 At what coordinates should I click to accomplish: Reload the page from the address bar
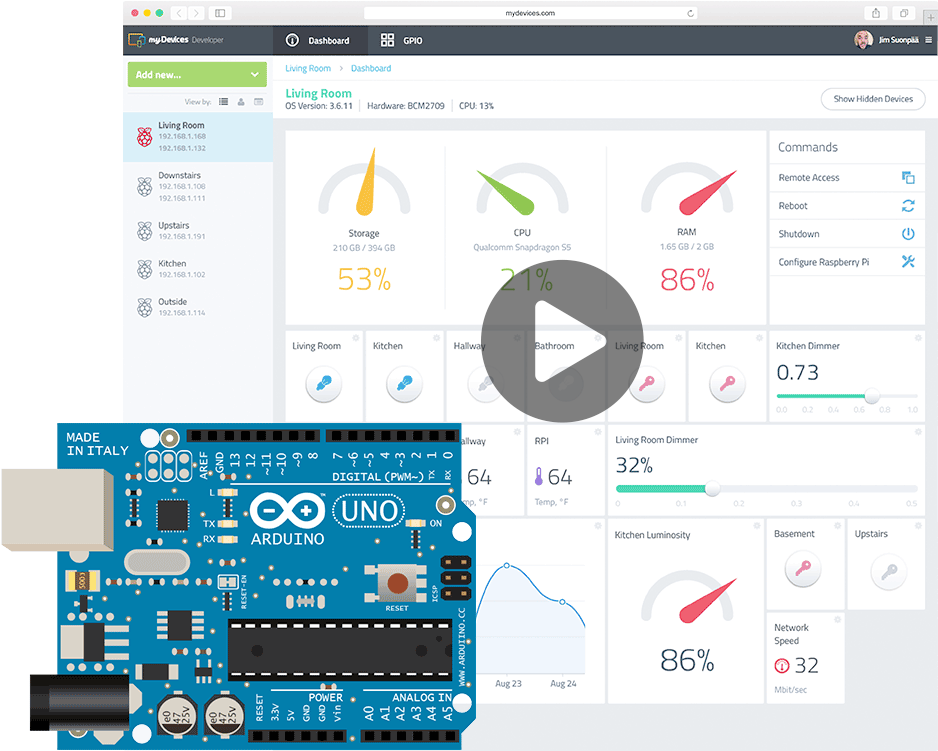[x=690, y=13]
